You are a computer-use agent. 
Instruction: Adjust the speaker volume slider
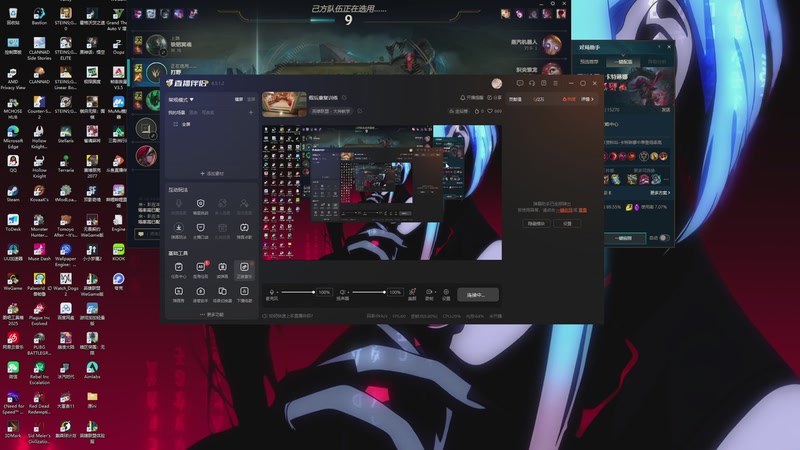click(368, 292)
